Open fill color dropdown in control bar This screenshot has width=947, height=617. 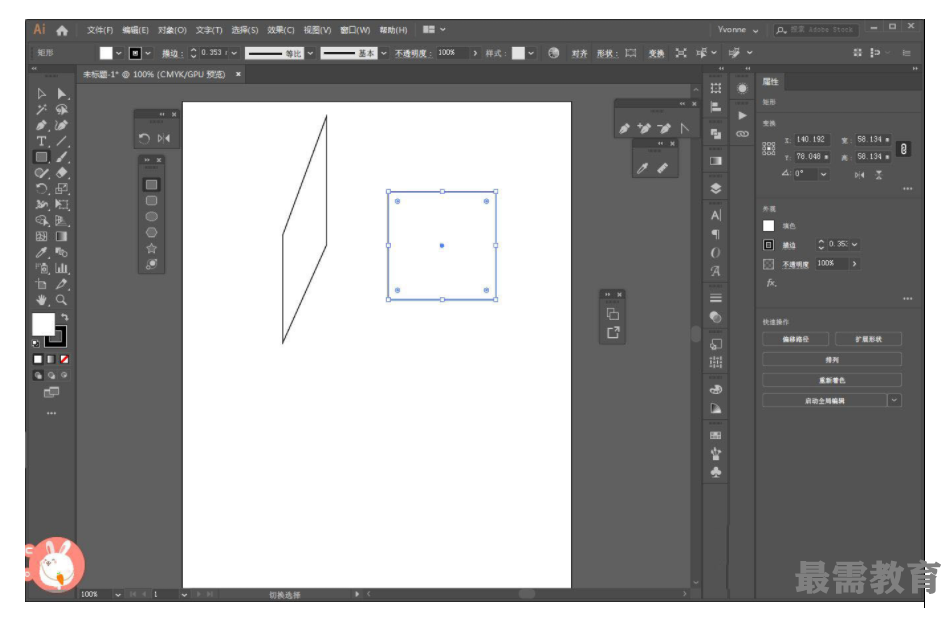pos(119,53)
